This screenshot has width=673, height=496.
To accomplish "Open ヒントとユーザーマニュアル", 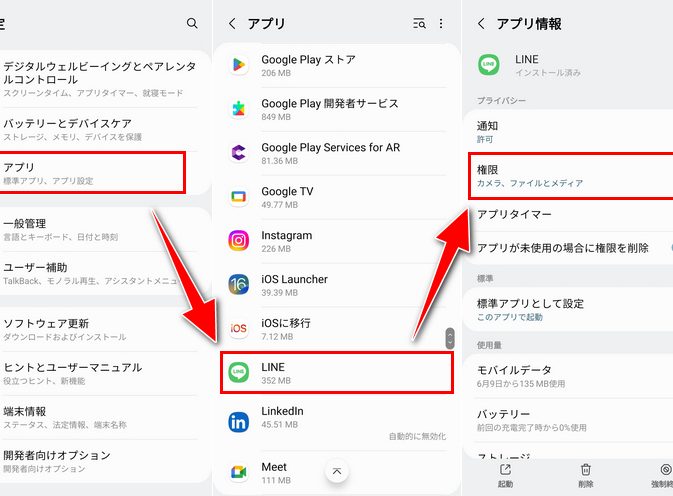I will click(100, 373).
